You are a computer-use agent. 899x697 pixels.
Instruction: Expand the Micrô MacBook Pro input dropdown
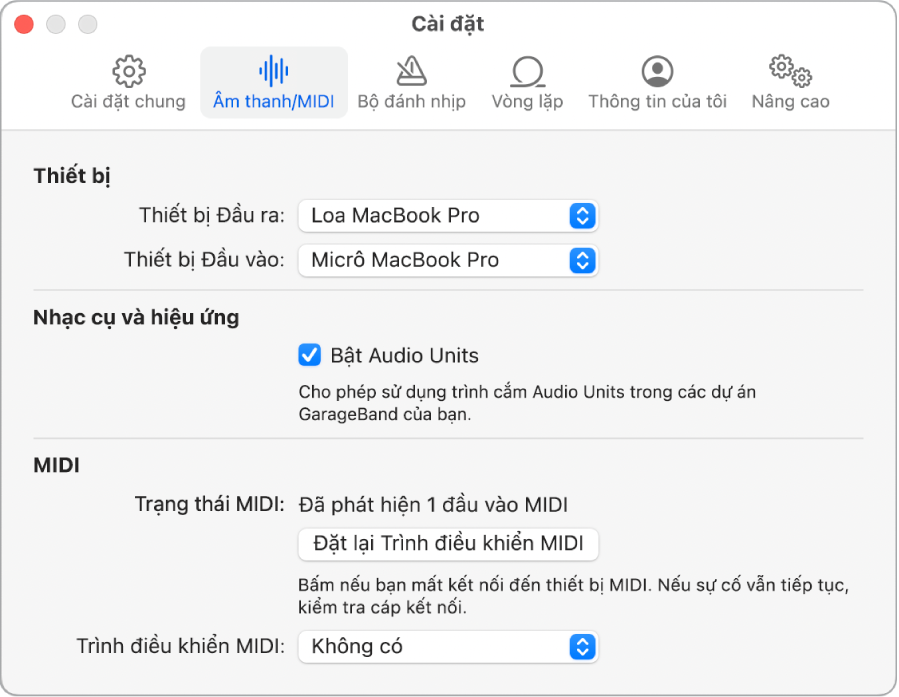coord(448,260)
